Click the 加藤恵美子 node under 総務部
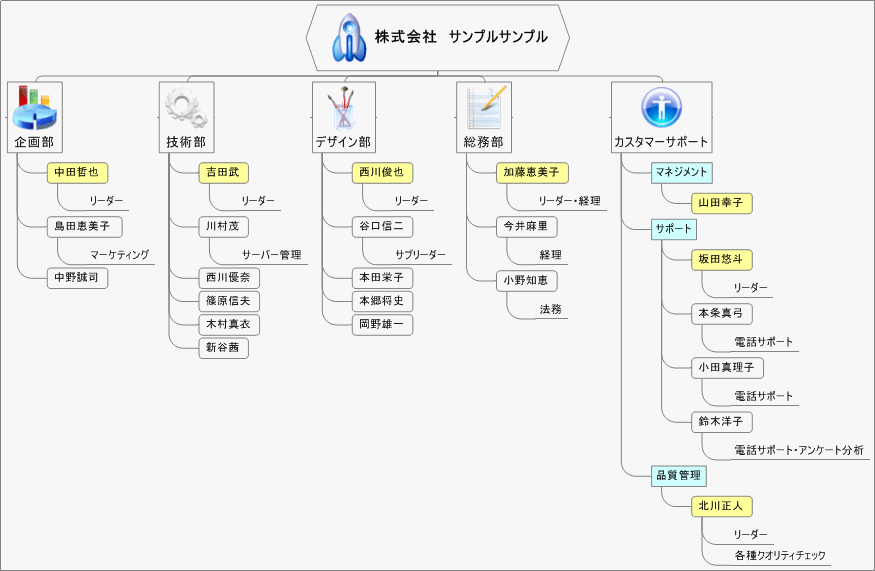This screenshot has width=875, height=571. [x=531, y=172]
